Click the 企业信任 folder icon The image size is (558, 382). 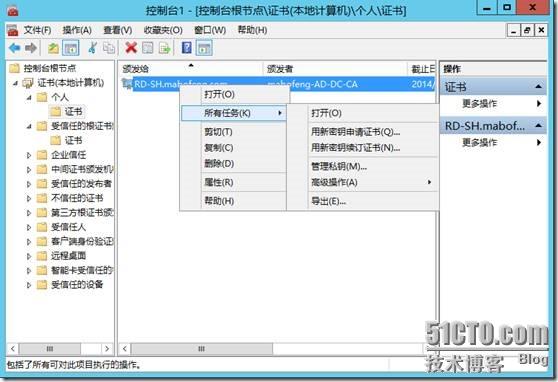[42, 155]
